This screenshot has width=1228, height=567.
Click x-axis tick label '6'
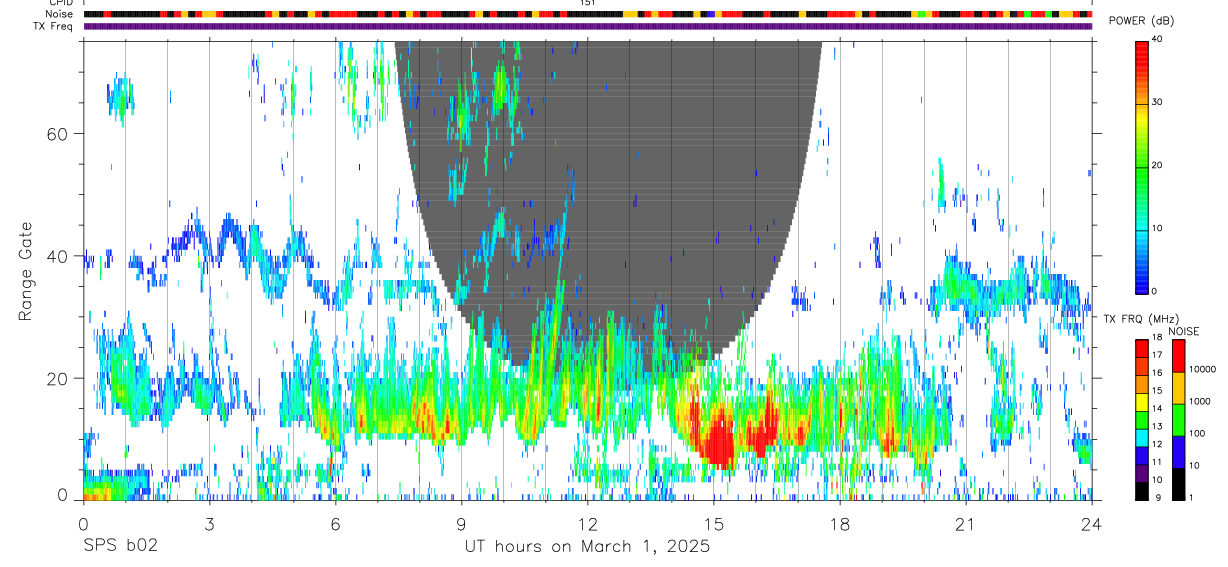pyautogui.click(x=335, y=524)
